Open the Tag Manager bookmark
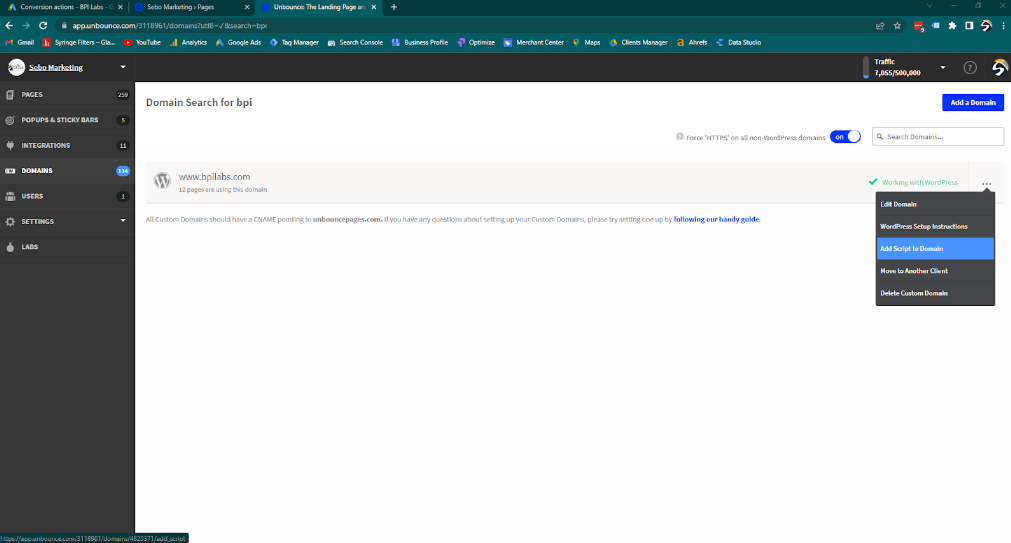 (294, 43)
